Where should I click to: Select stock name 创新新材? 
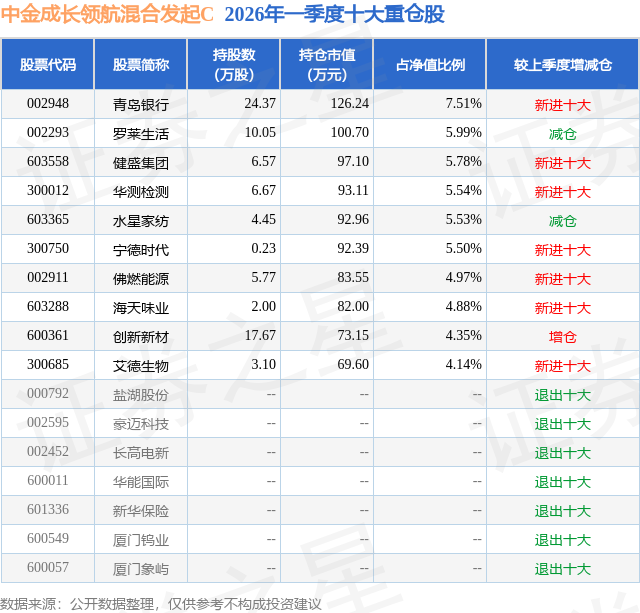(x=141, y=337)
